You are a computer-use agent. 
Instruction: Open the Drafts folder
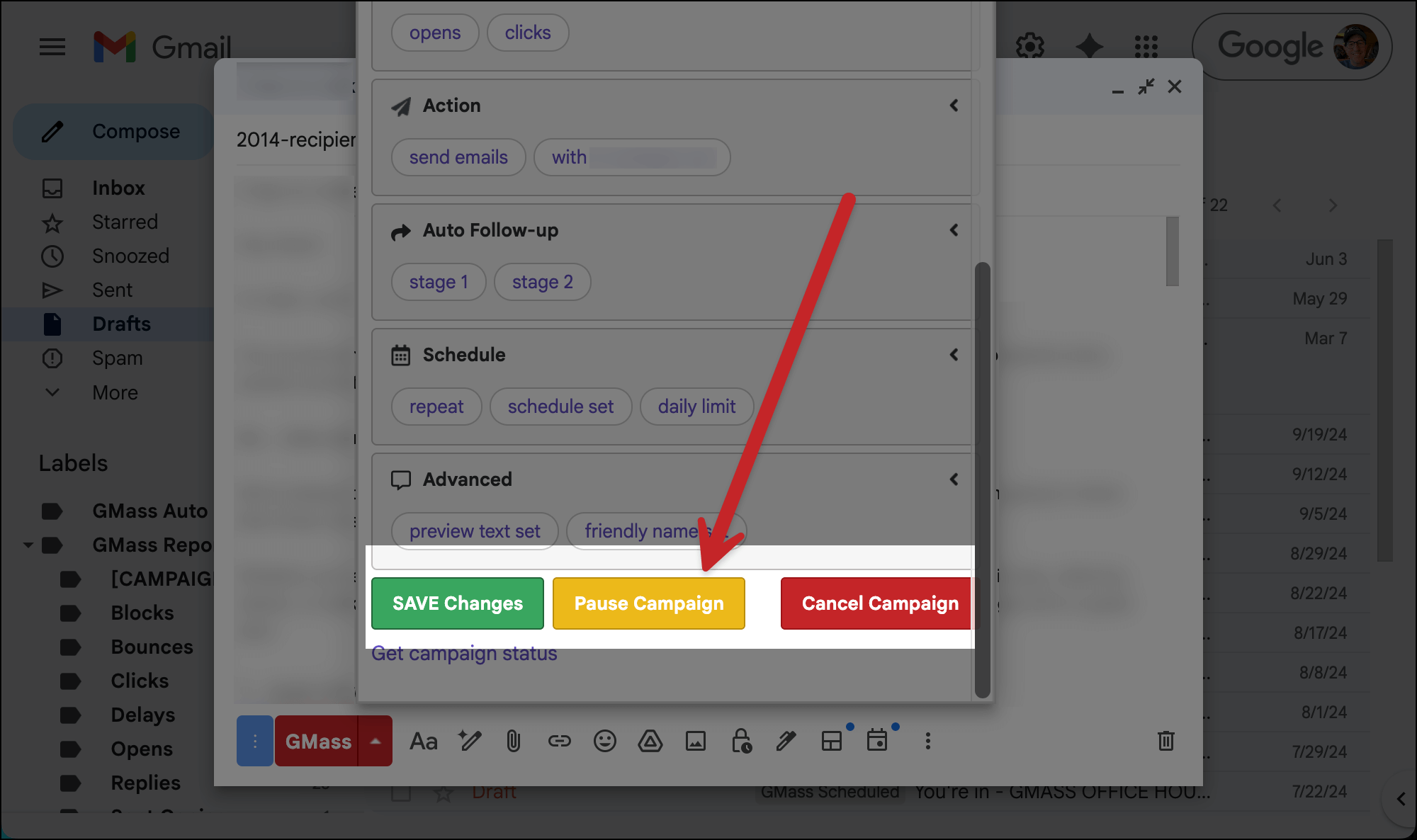pos(121,324)
